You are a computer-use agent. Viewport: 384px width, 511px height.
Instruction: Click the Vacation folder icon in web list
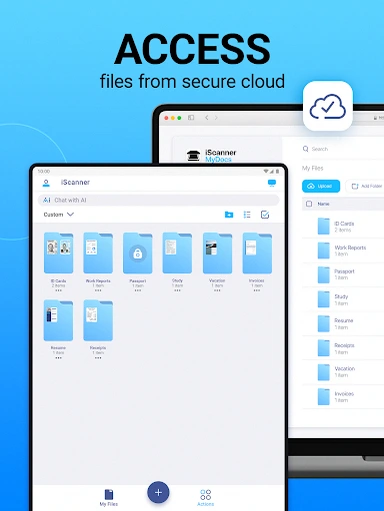coord(323,372)
